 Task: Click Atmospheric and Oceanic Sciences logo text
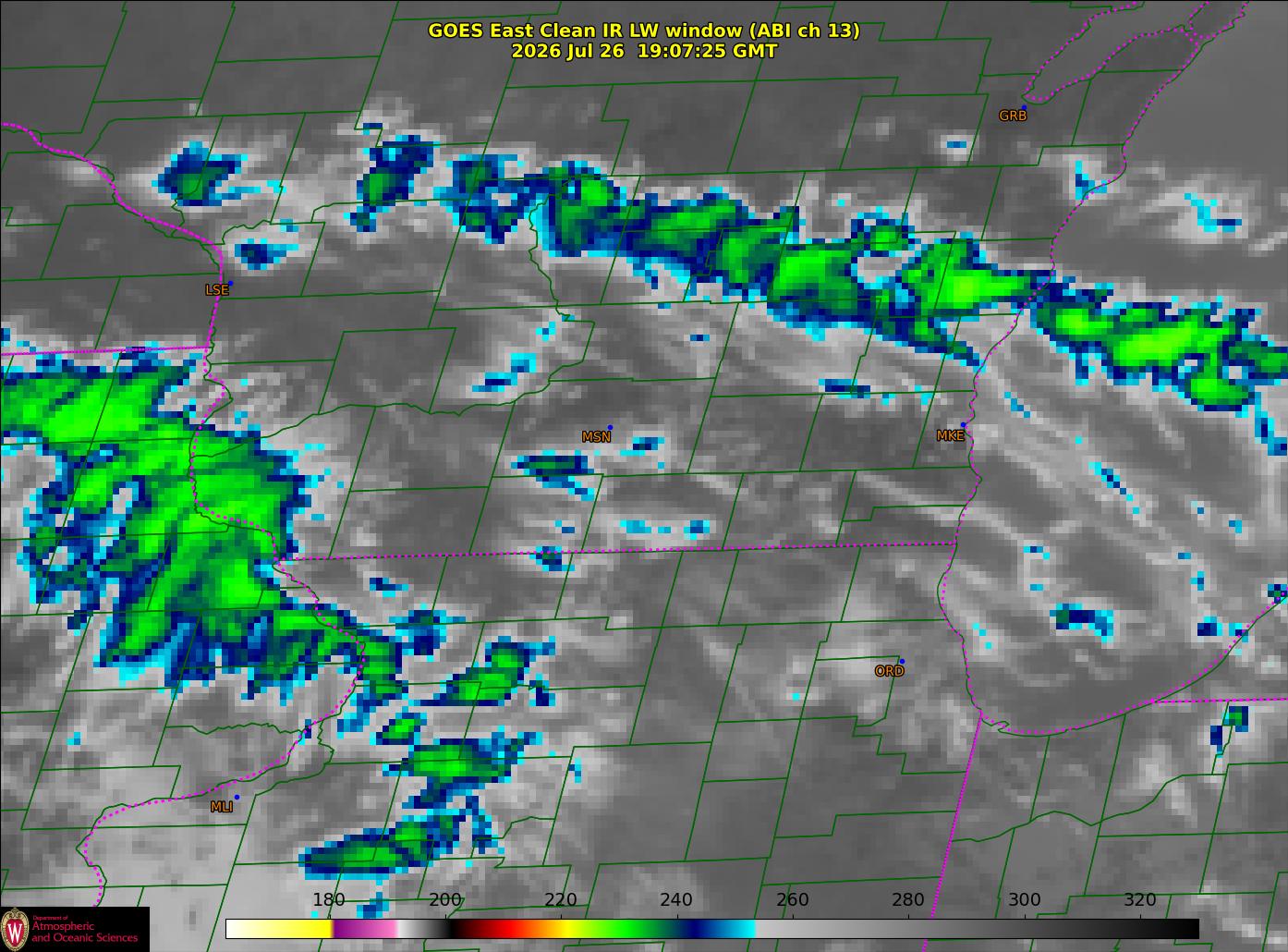tap(85, 932)
